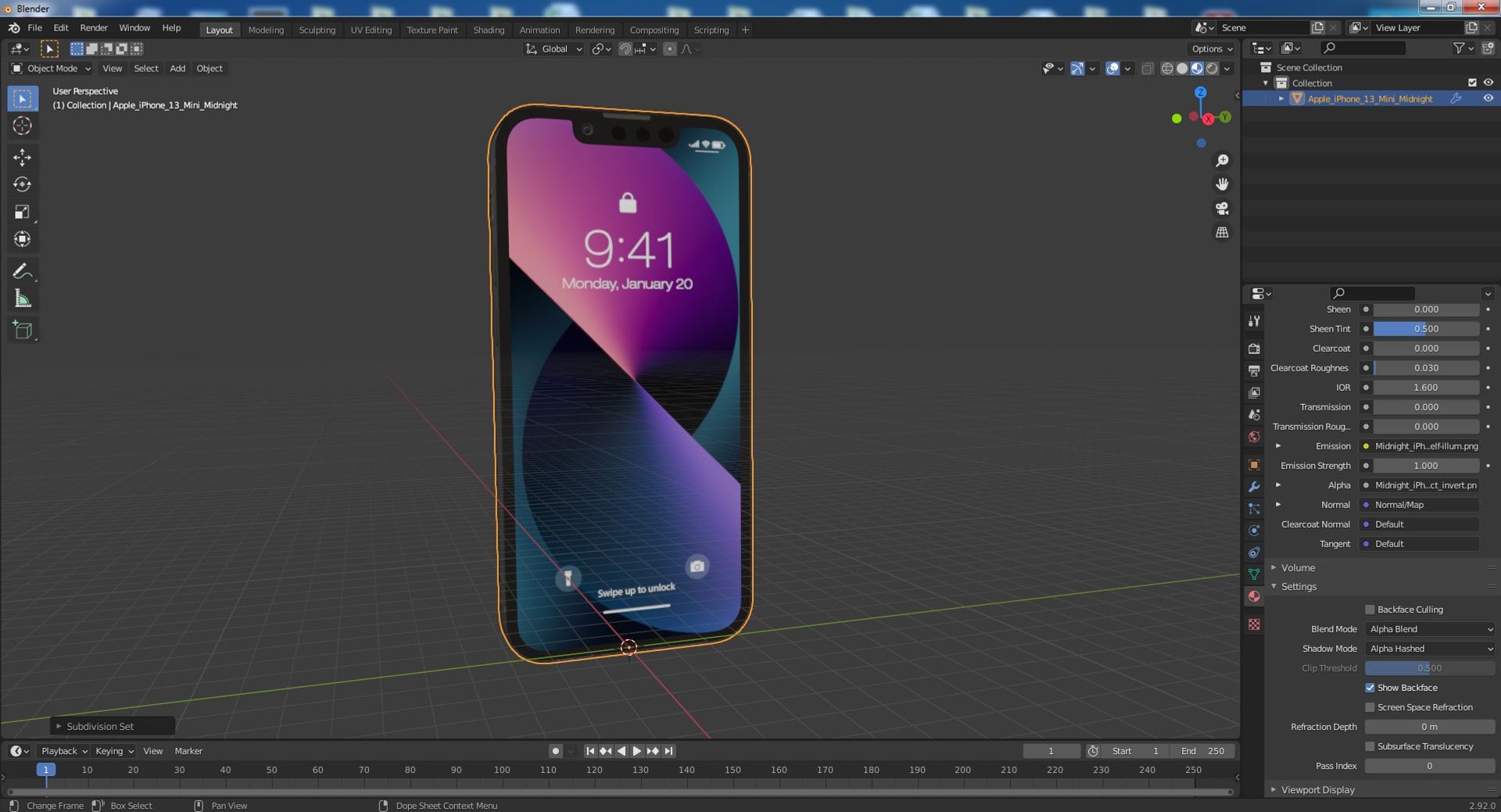Select the Annotate tool
This screenshot has width=1501, height=812.
(x=22, y=271)
